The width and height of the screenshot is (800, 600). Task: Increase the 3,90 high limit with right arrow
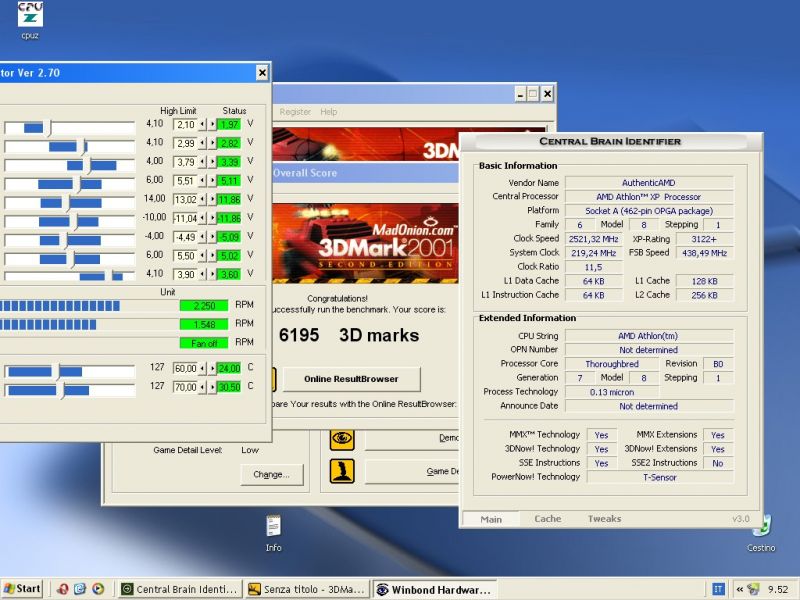coord(212,274)
